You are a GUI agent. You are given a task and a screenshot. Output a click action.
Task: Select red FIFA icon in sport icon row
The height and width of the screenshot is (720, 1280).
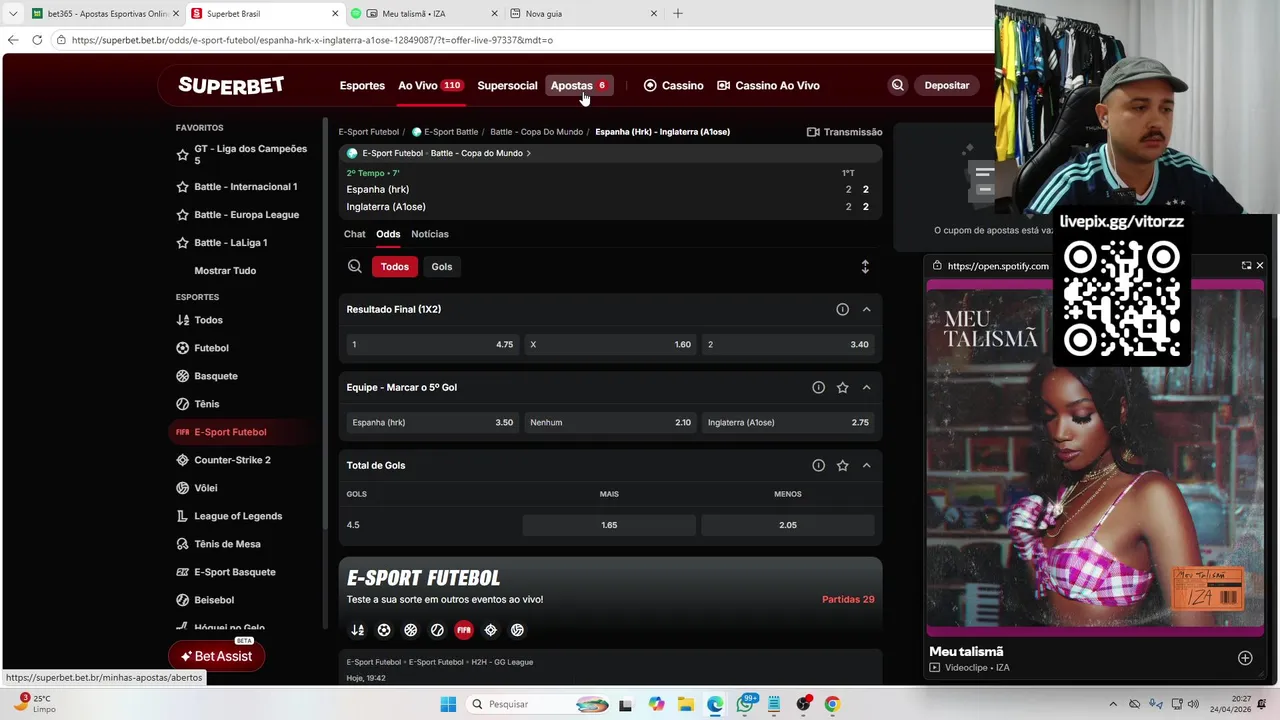[464, 630]
